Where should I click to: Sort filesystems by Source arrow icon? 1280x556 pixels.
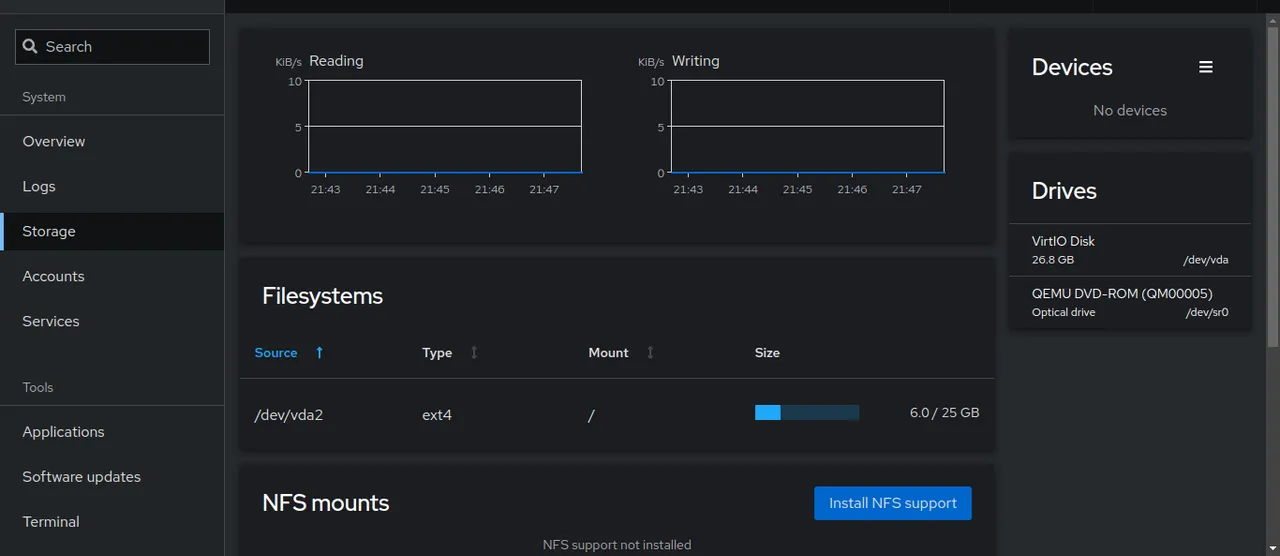point(319,353)
